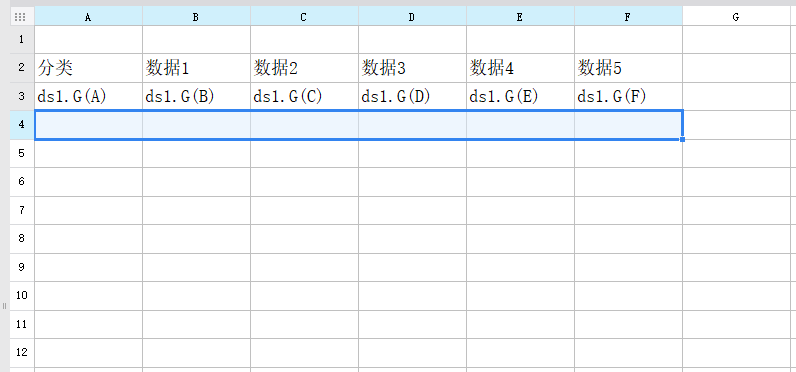The image size is (796, 372).
Task: Select column E header
Action: (520, 17)
